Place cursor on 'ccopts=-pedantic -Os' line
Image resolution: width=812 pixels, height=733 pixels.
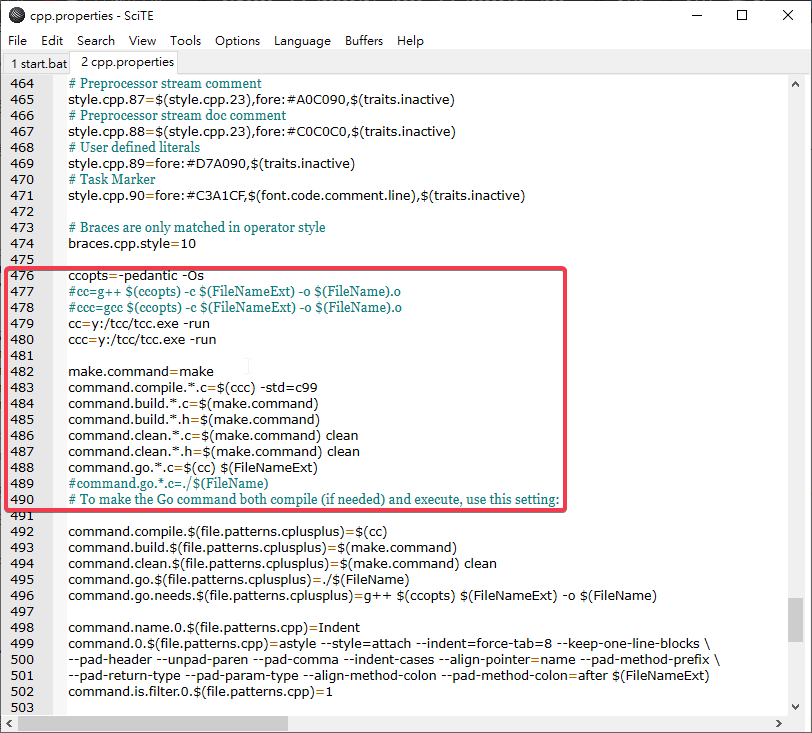click(136, 276)
